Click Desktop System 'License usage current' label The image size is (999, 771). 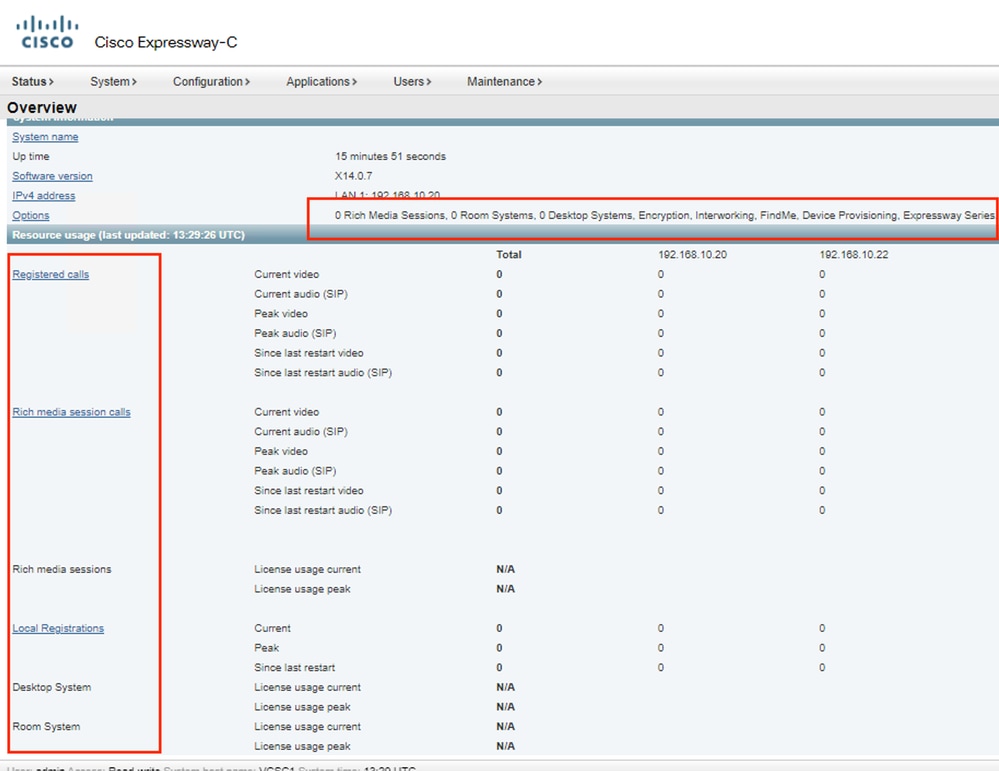point(307,688)
